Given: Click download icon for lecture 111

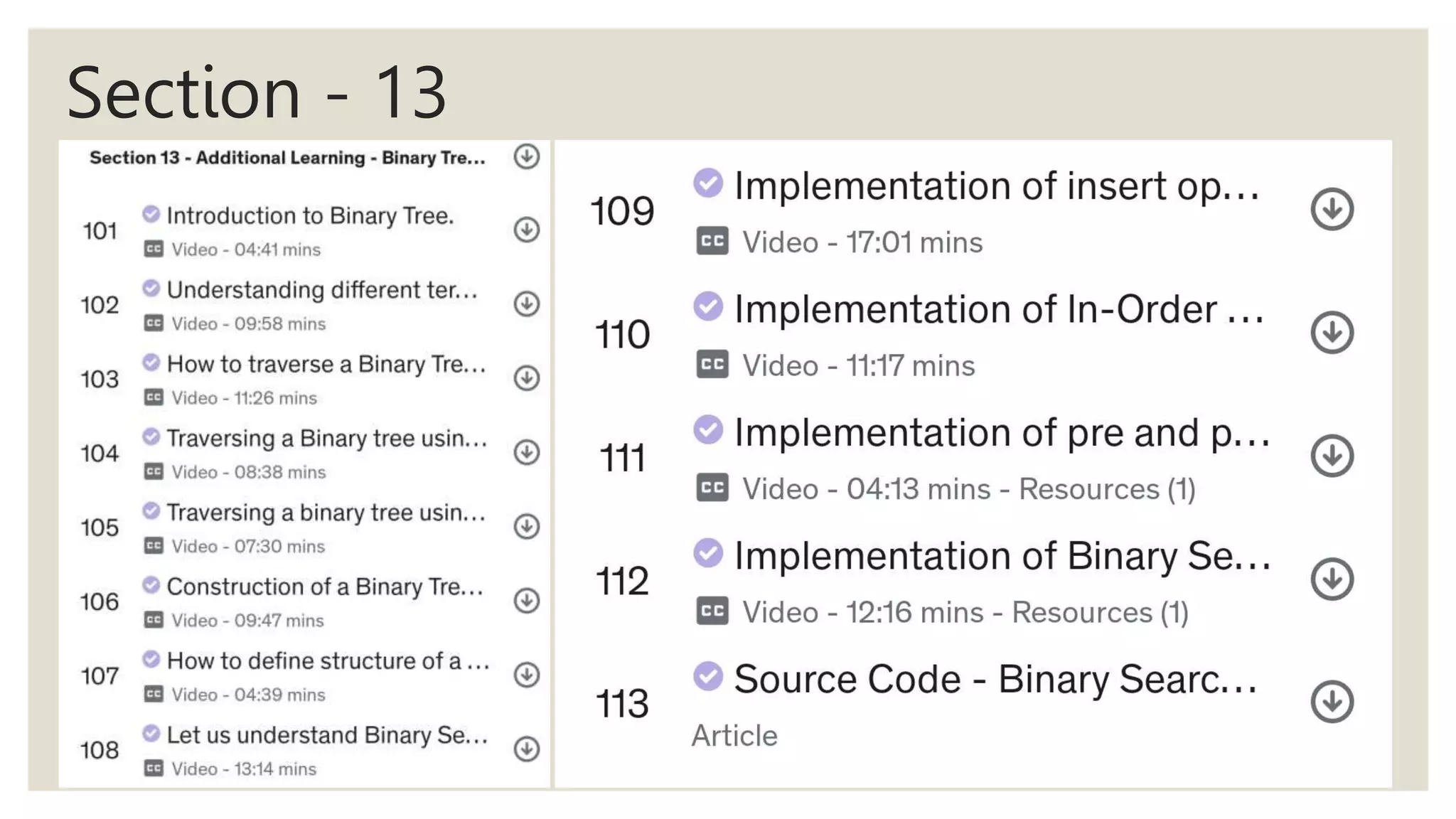Looking at the screenshot, I should 1332,456.
